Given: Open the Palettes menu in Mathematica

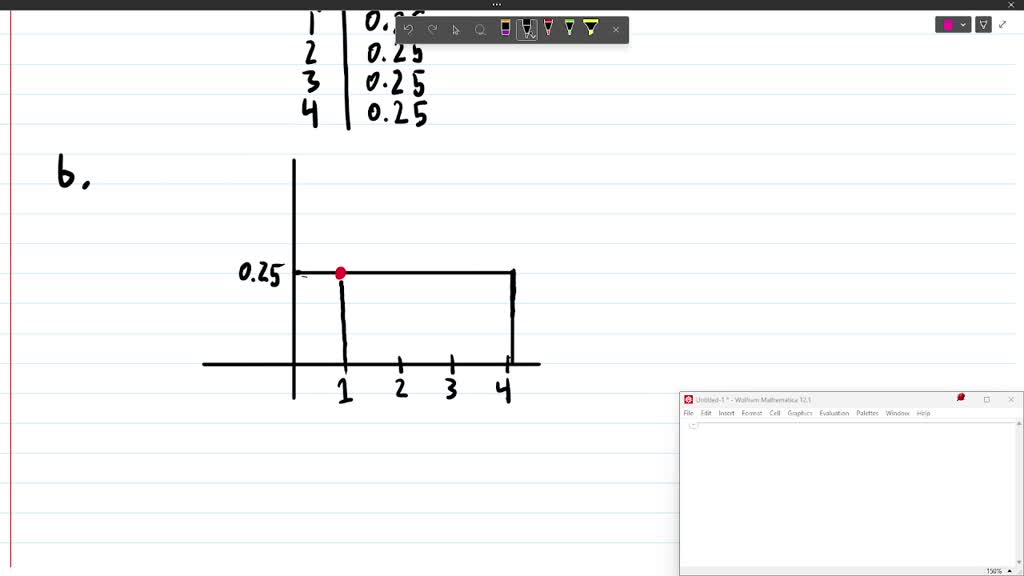Looking at the screenshot, I should click(x=867, y=413).
